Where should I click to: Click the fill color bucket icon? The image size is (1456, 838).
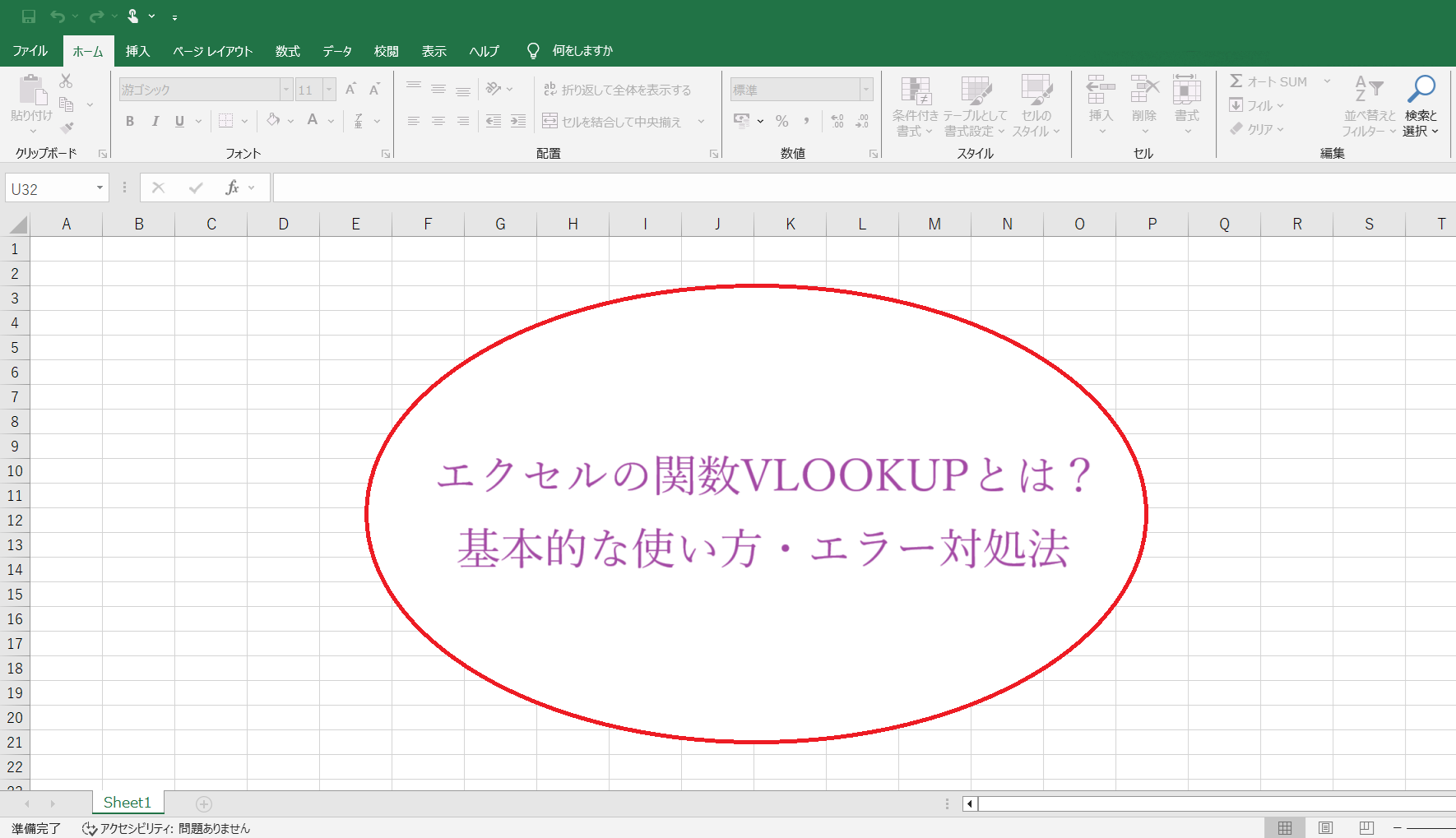tap(273, 121)
